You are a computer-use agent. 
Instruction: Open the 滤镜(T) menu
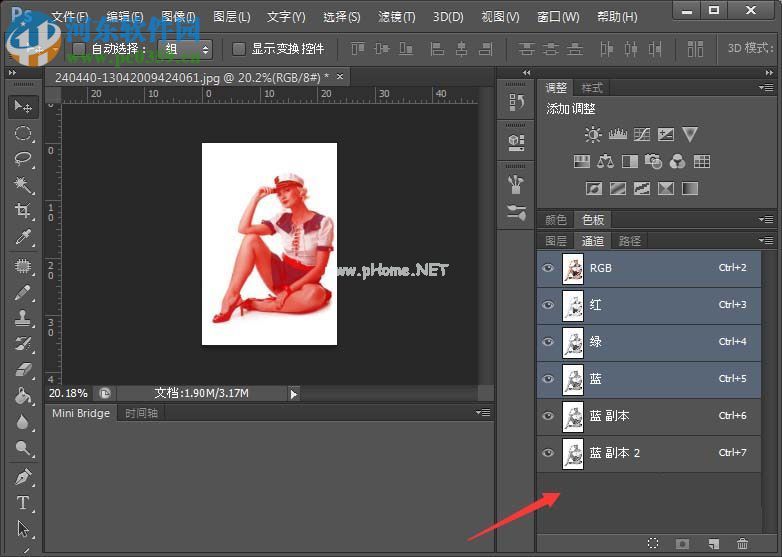point(397,17)
